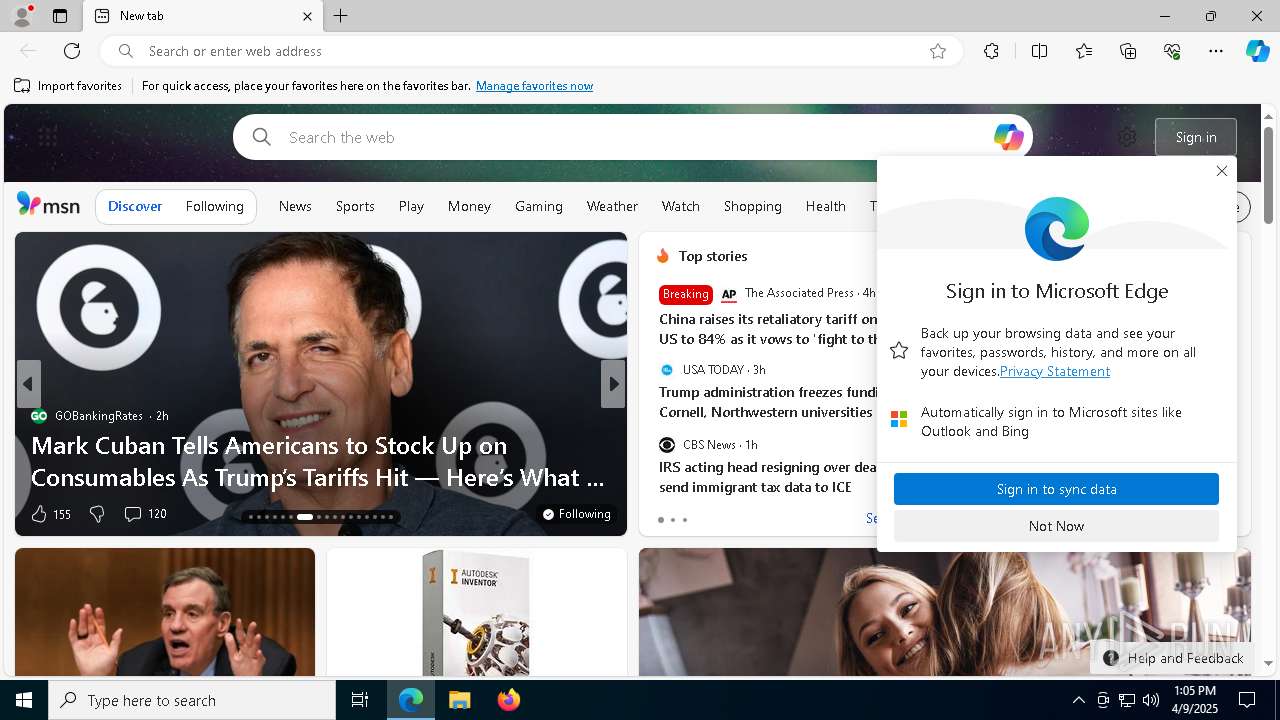
Task: Open Settings and more ellipsis menu
Action: point(1216,51)
